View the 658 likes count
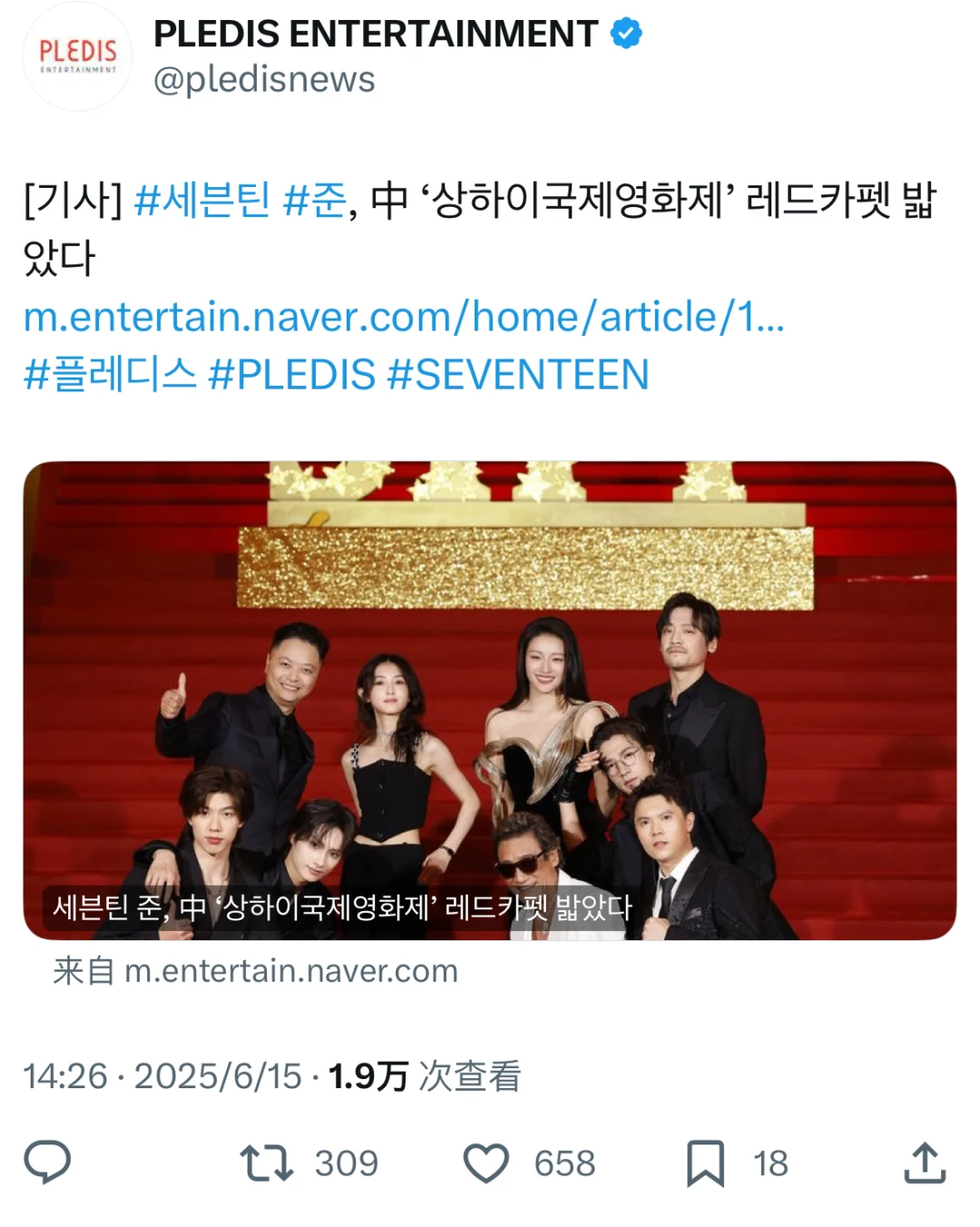The height and width of the screenshot is (1227, 980). click(x=564, y=1163)
